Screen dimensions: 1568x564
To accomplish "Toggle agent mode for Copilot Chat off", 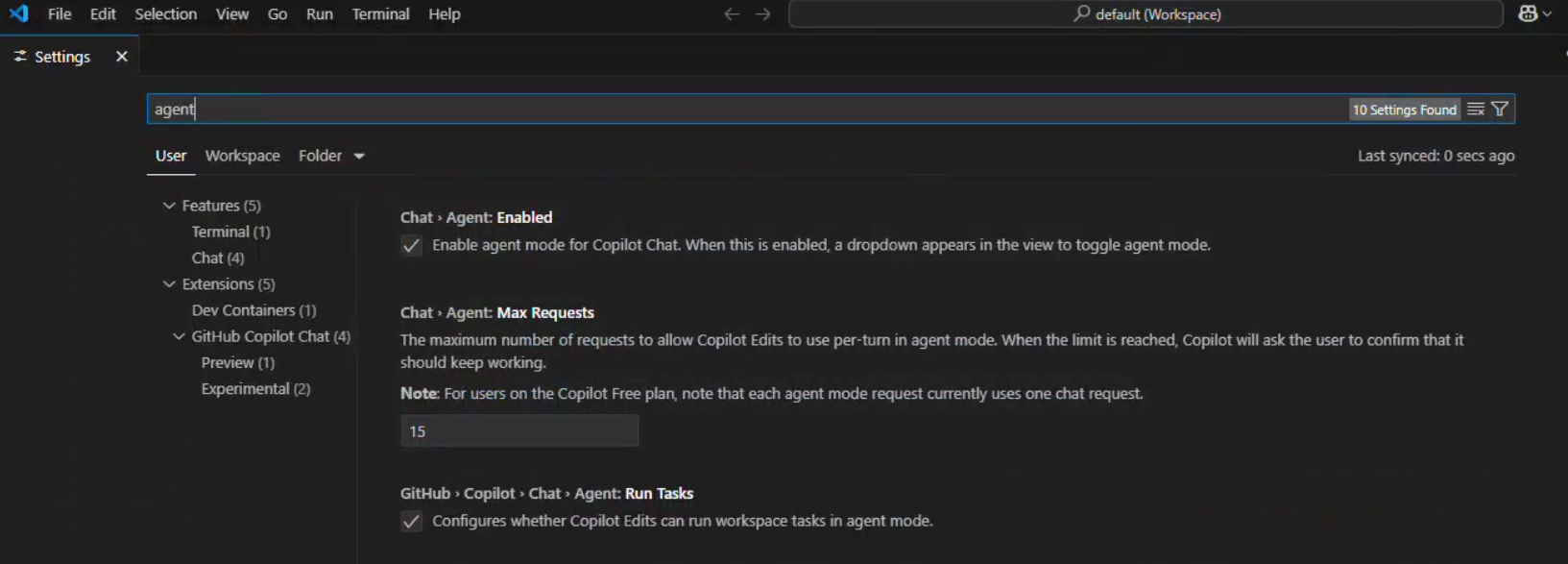I will tap(411, 246).
